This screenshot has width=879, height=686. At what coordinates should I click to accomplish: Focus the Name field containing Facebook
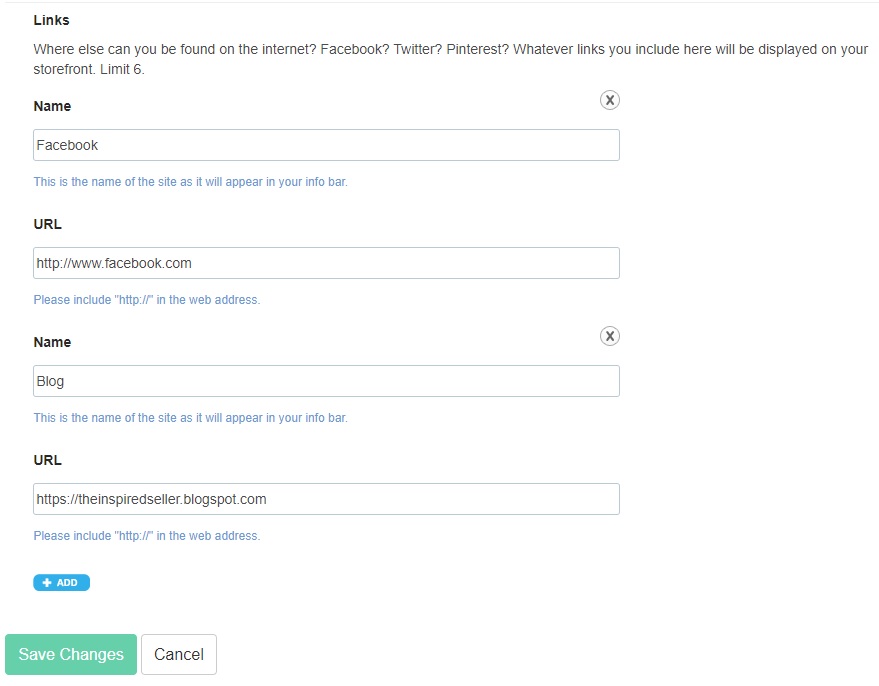326,145
